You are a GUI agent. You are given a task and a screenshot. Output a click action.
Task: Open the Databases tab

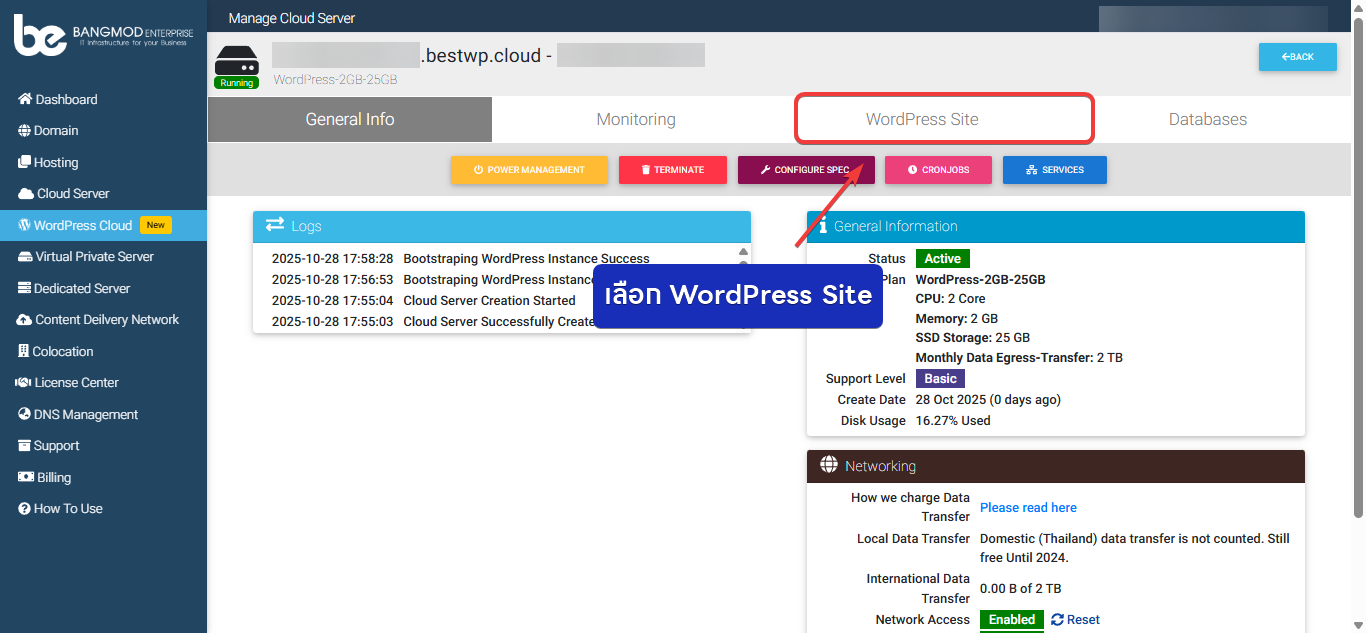(1207, 119)
